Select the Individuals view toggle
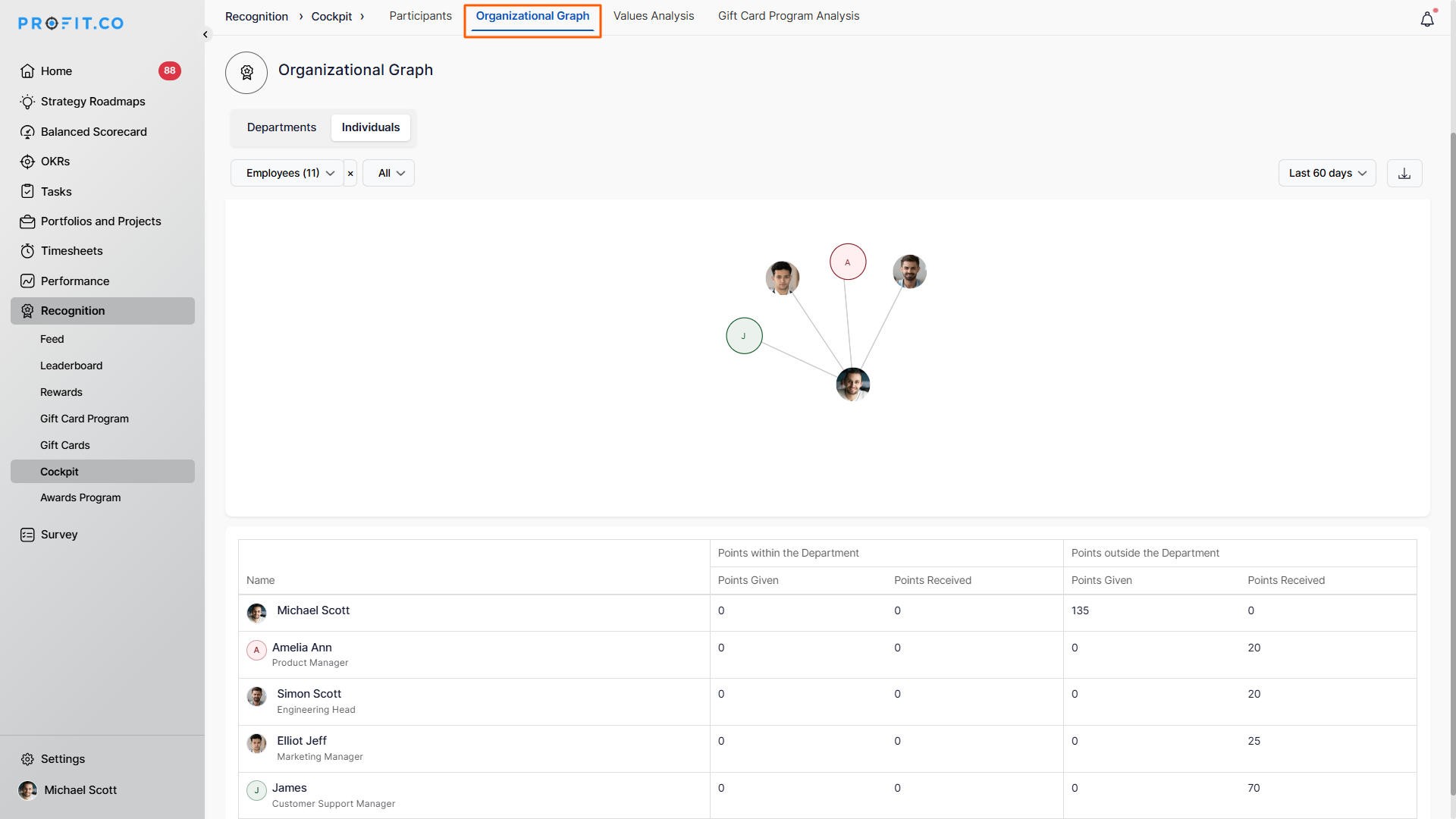 tap(370, 127)
